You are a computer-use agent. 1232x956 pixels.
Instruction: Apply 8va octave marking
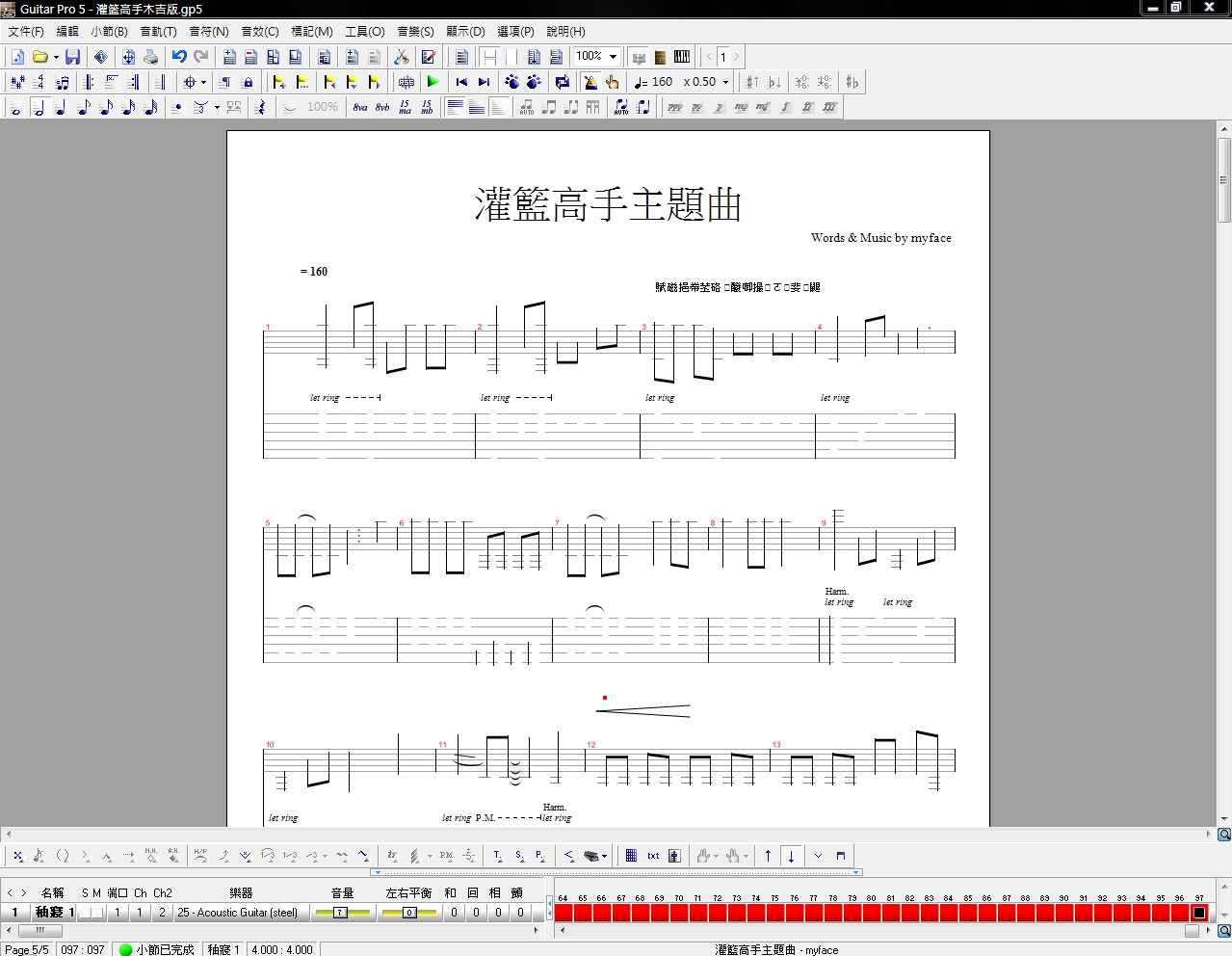360,107
